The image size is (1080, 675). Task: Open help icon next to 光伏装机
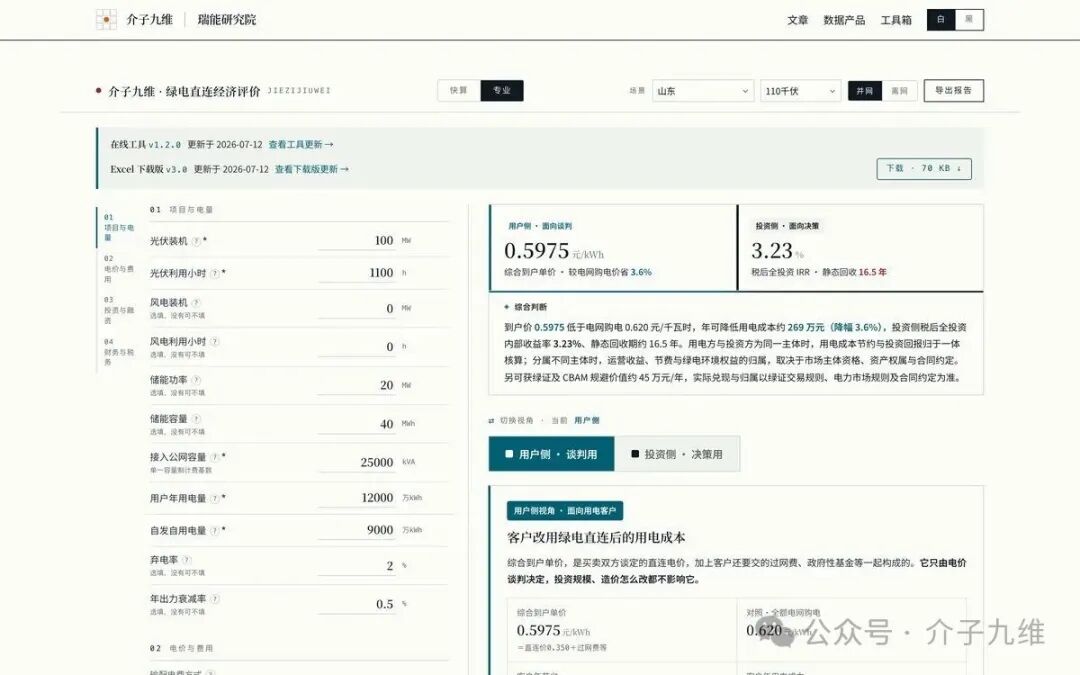[196, 241]
